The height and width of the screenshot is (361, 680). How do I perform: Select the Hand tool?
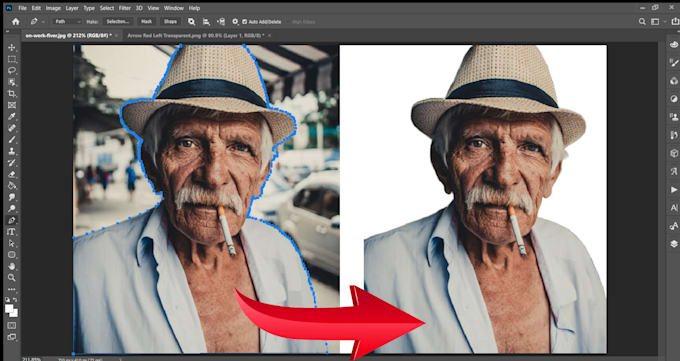pos(12,266)
